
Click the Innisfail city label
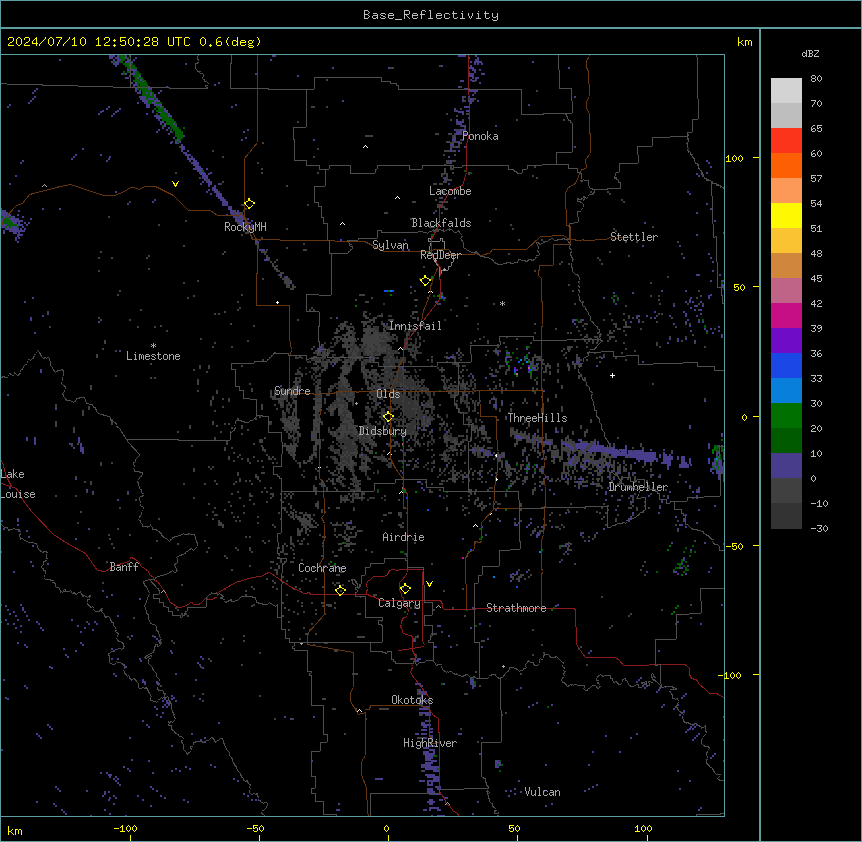click(415, 326)
